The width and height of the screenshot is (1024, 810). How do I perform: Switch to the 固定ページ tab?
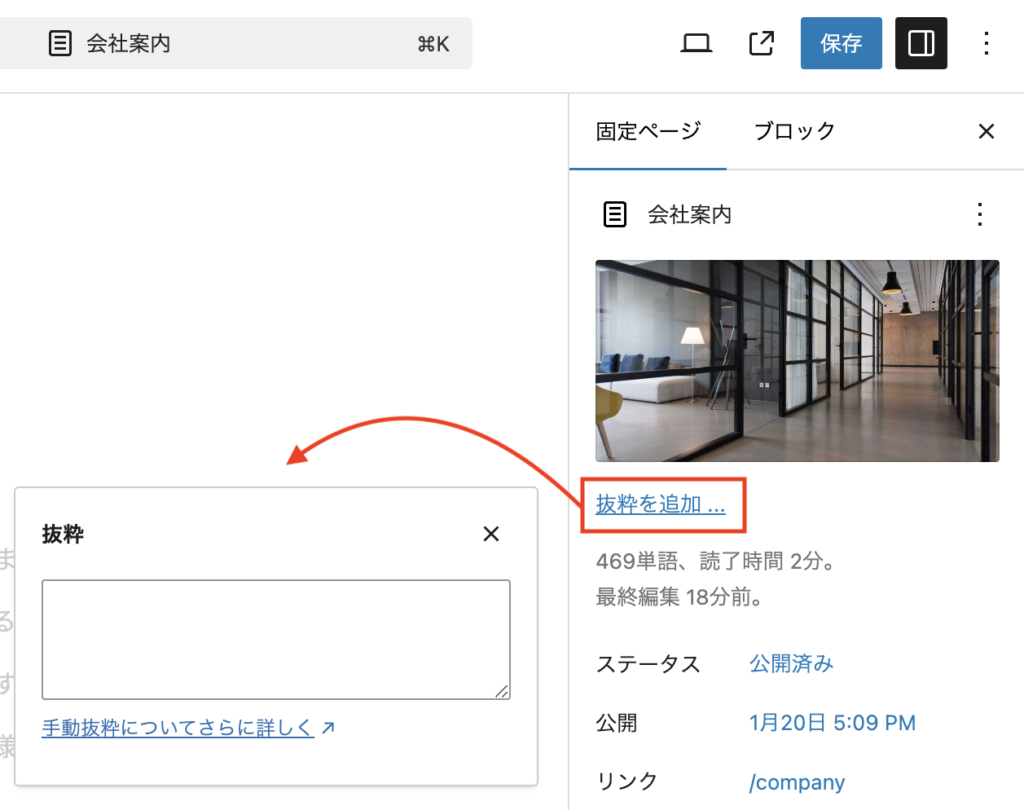coord(648,131)
